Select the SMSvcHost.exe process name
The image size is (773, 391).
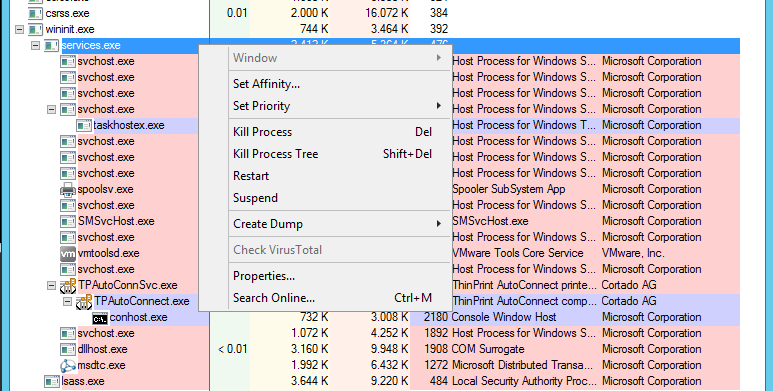tap(116, 221)
